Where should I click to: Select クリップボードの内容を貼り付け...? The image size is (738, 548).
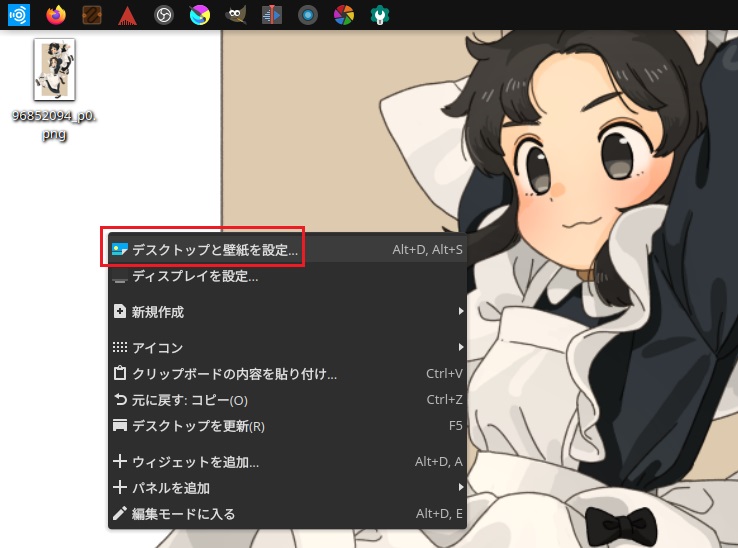[288, 374]
